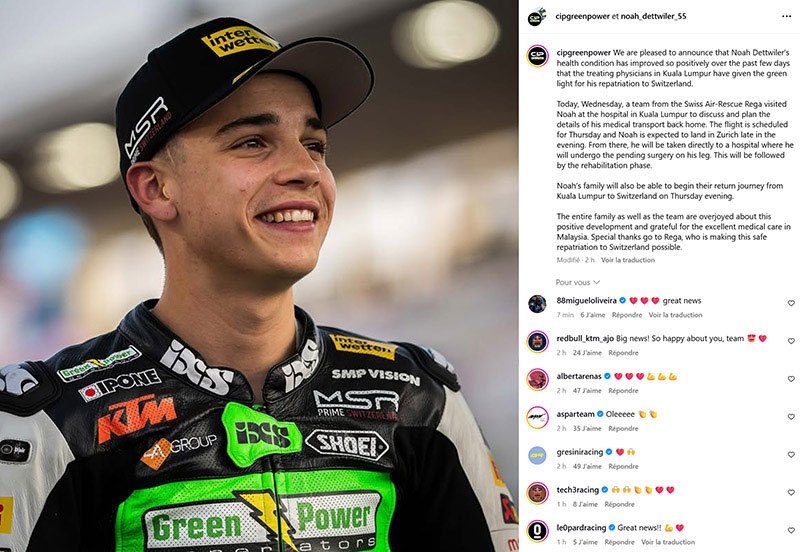Open redbull_ktm_ajo profile avatar
The height and width of the screenshot is (552, 800).
pyautogui.click(x=537, y=341)
